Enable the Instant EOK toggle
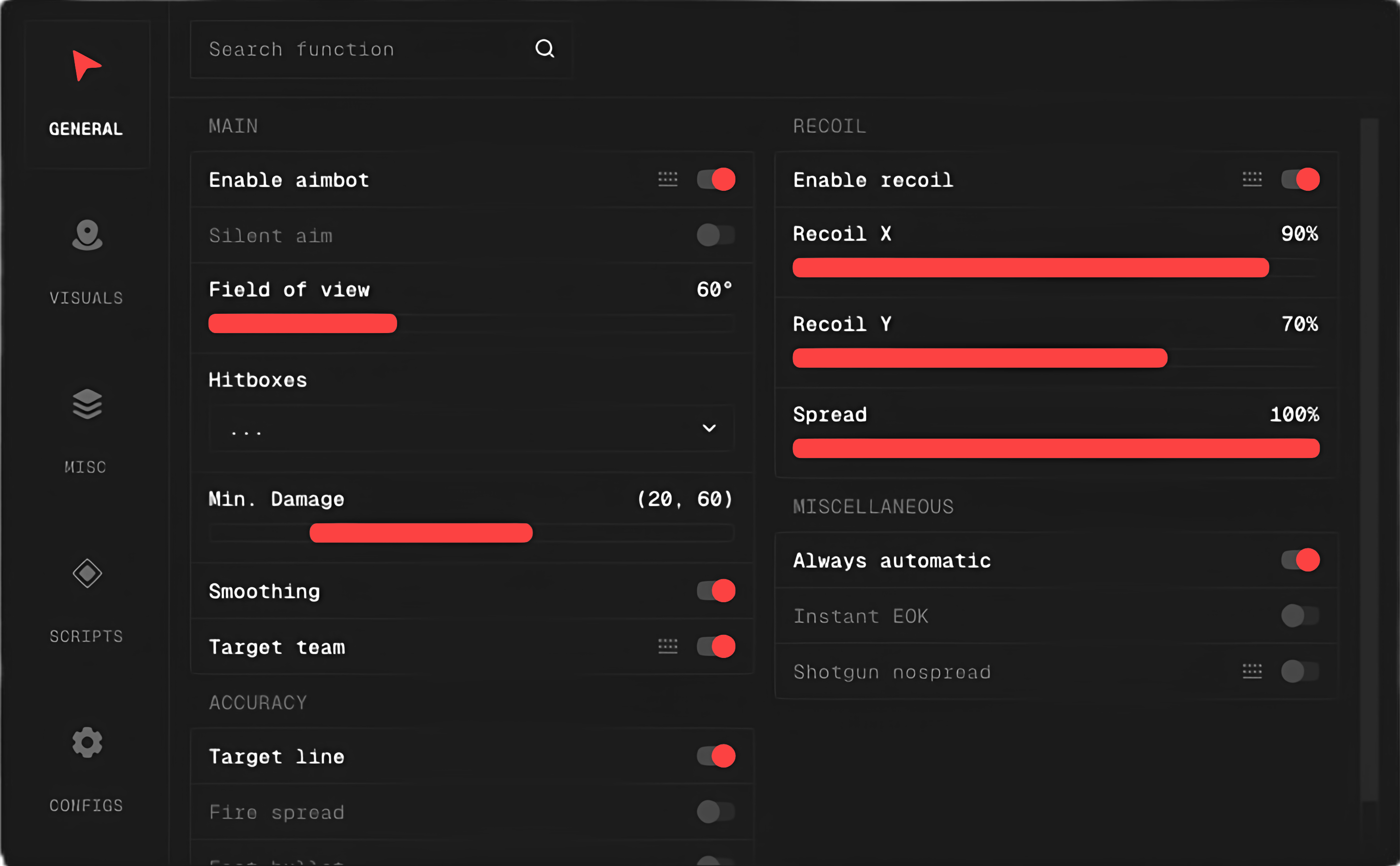This screenshot has width=1400, height=866. [1300, 616]
